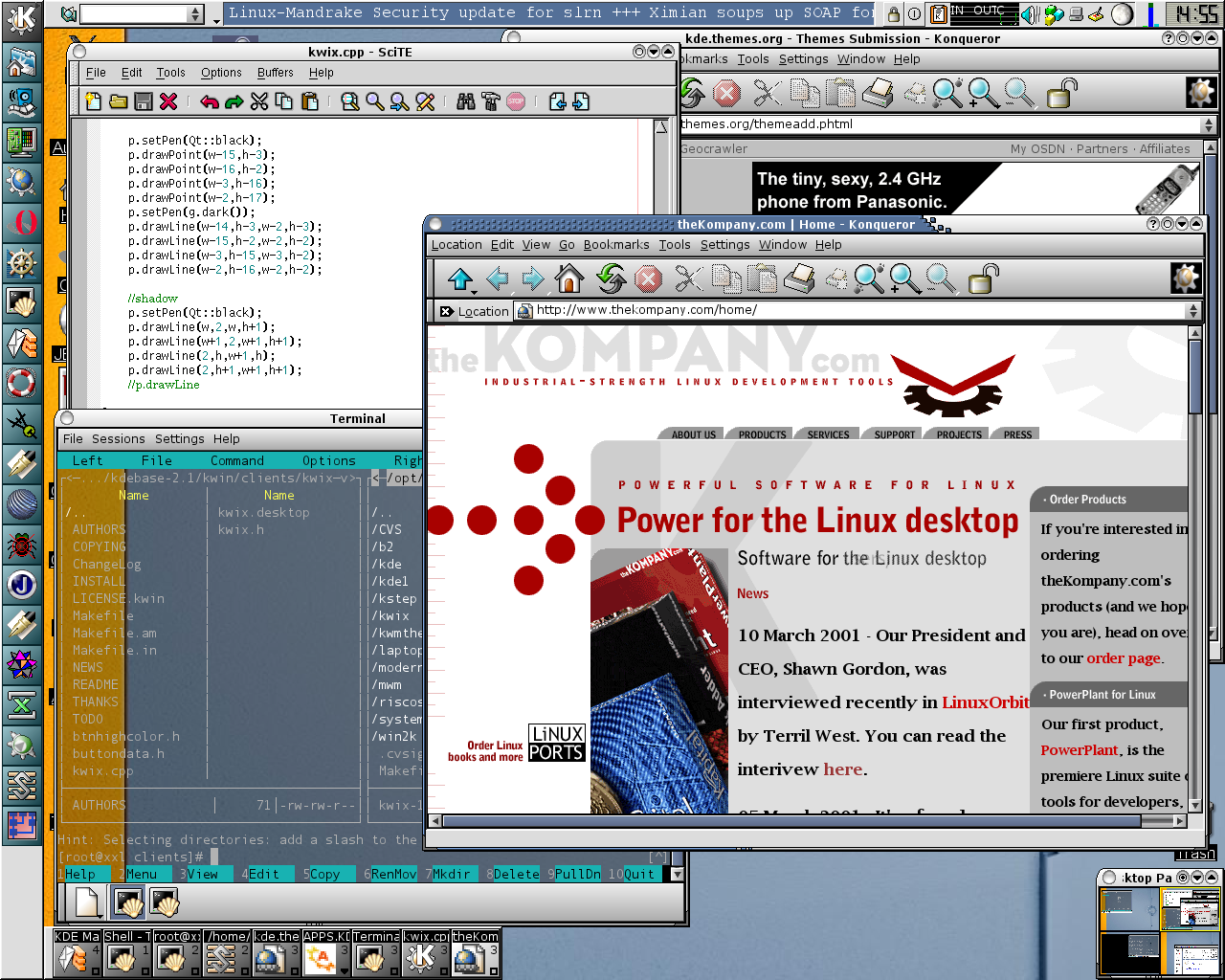Go up with blue arrow in theKompany Konqueror
1225x980 pixels.
tap(460, 279)
